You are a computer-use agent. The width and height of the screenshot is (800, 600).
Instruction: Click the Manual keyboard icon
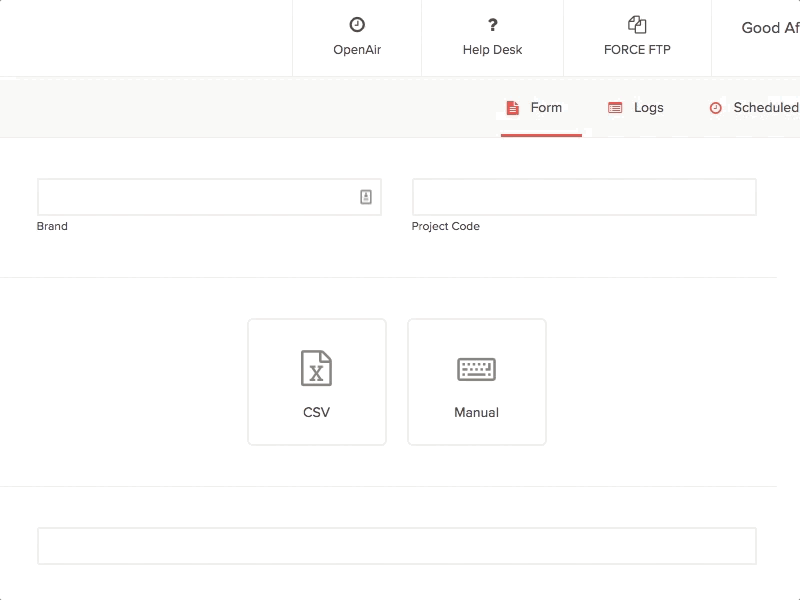point(476,368)
